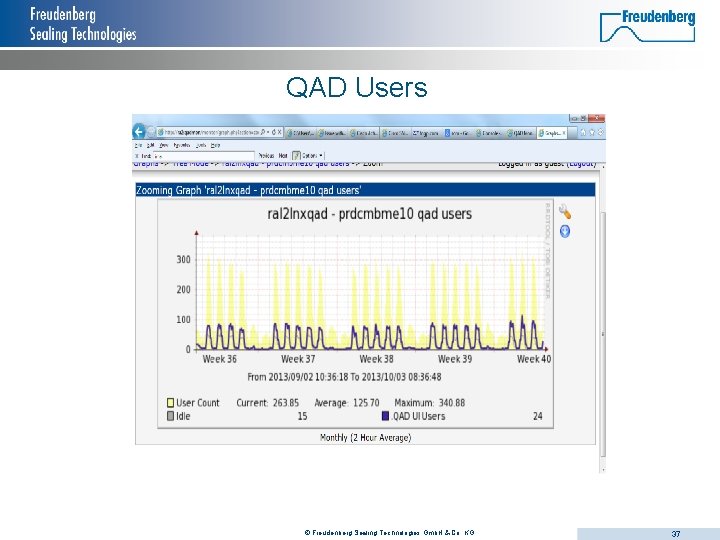This screenshot has width=720, height=540.
Task: Open the browser Tools gear icon
Action: click(600, 133)
